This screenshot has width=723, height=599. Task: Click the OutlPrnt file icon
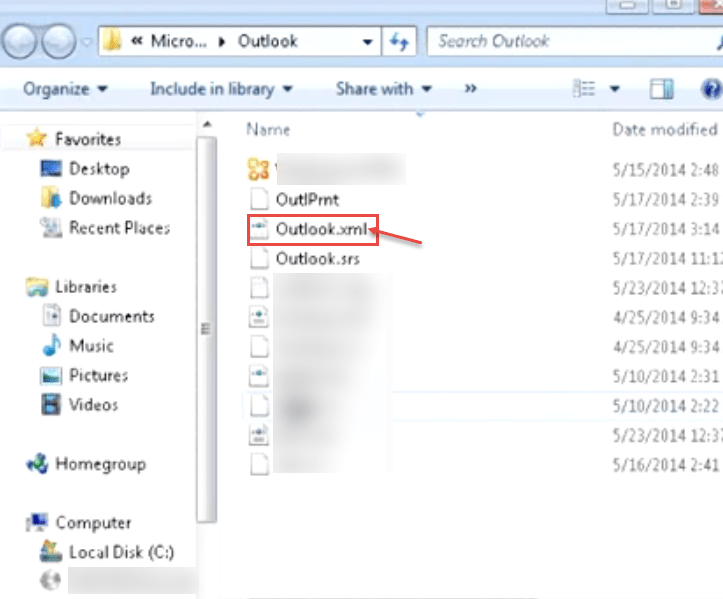(x=259, y=200)
